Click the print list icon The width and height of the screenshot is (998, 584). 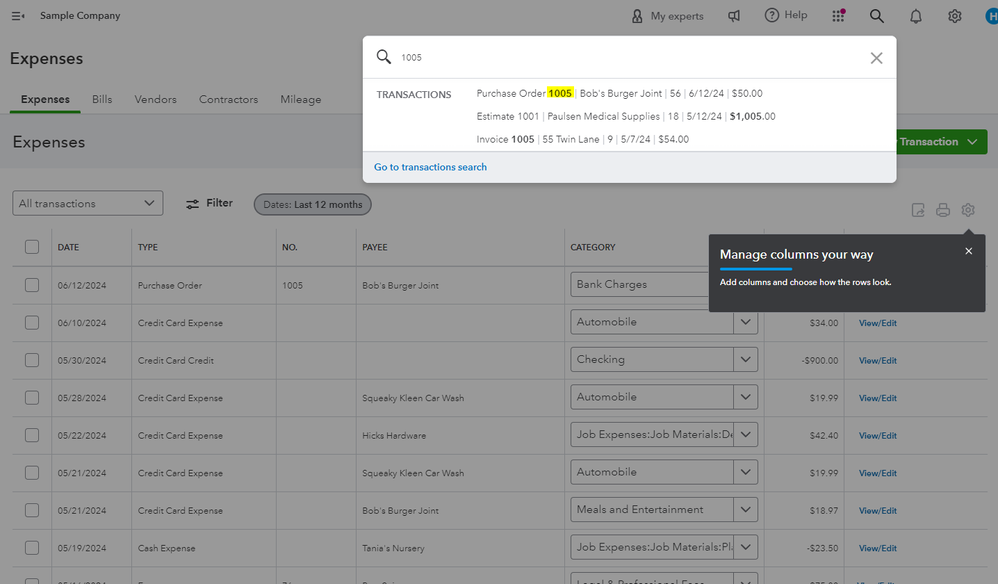click(x=943, y=210)
